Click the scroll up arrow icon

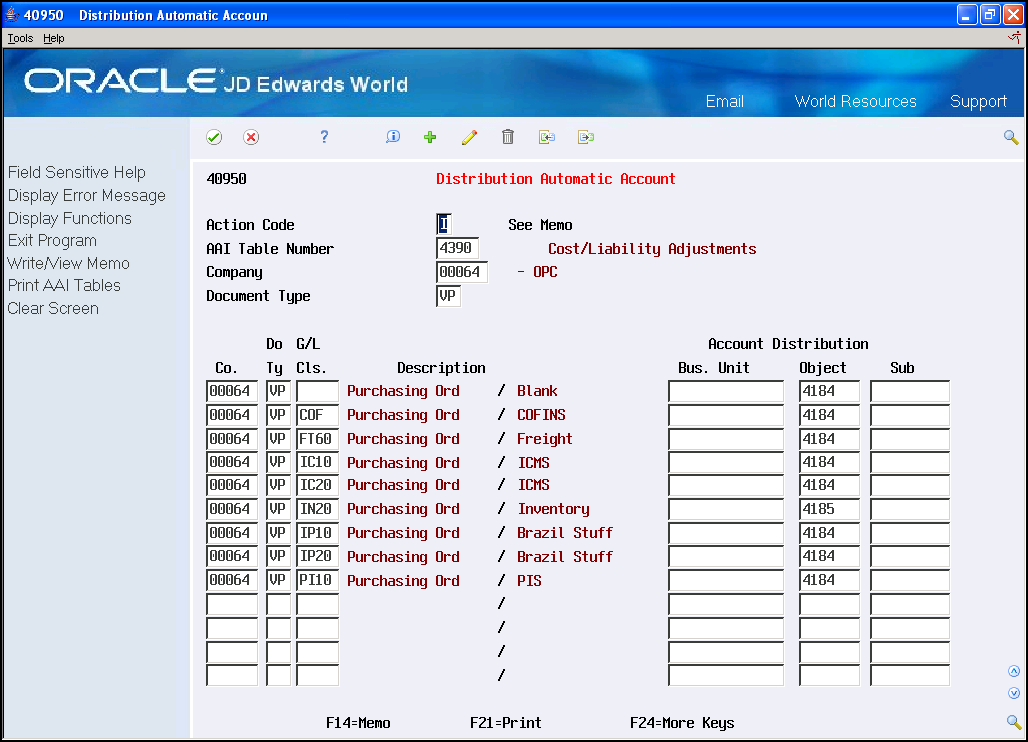click(x=1014, y=671)
